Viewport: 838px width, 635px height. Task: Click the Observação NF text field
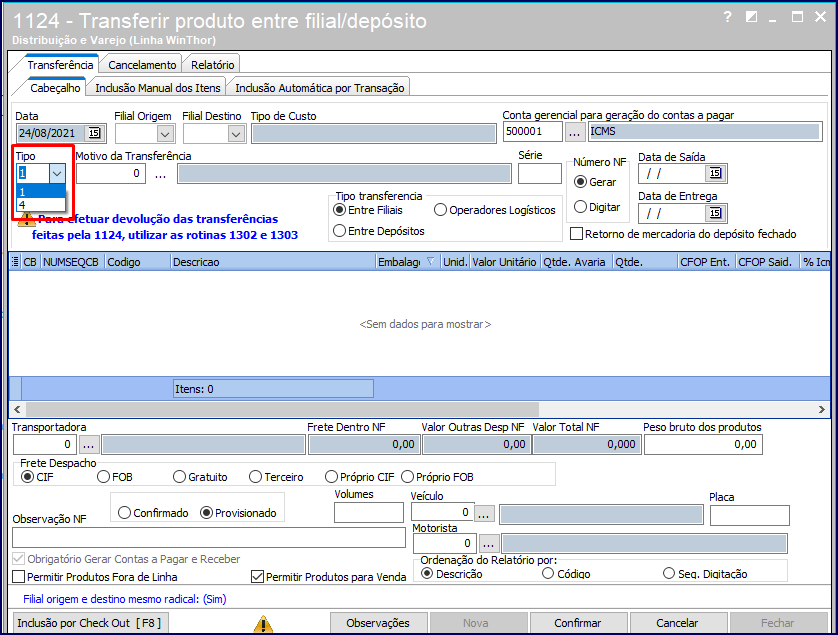[x=209, y=538]
